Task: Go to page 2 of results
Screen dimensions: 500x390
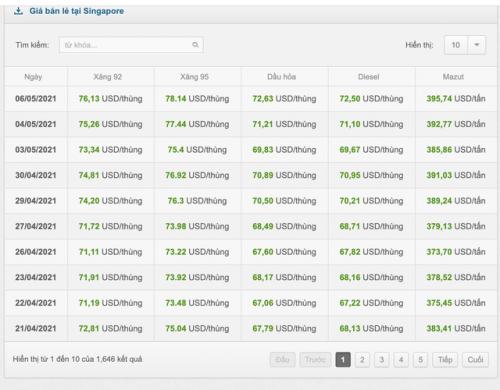Action: (x=362, y=360)
